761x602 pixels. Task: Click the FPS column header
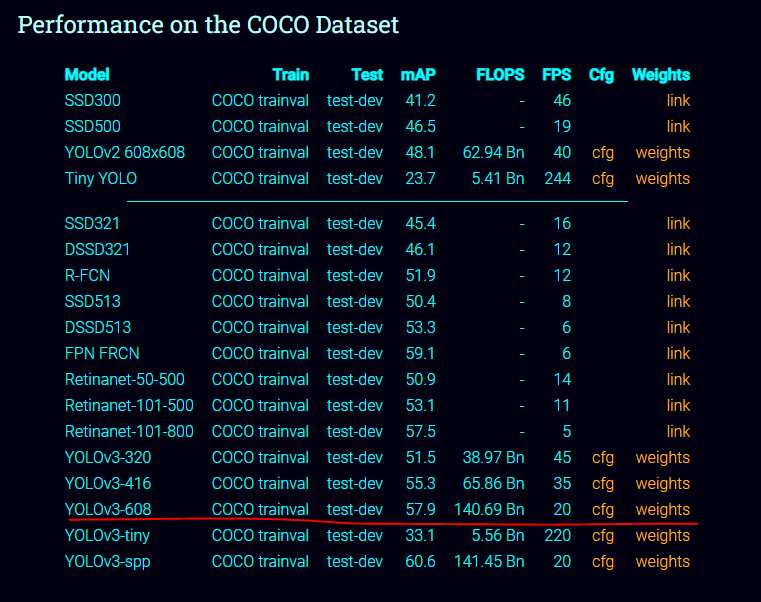click(557, 75)
